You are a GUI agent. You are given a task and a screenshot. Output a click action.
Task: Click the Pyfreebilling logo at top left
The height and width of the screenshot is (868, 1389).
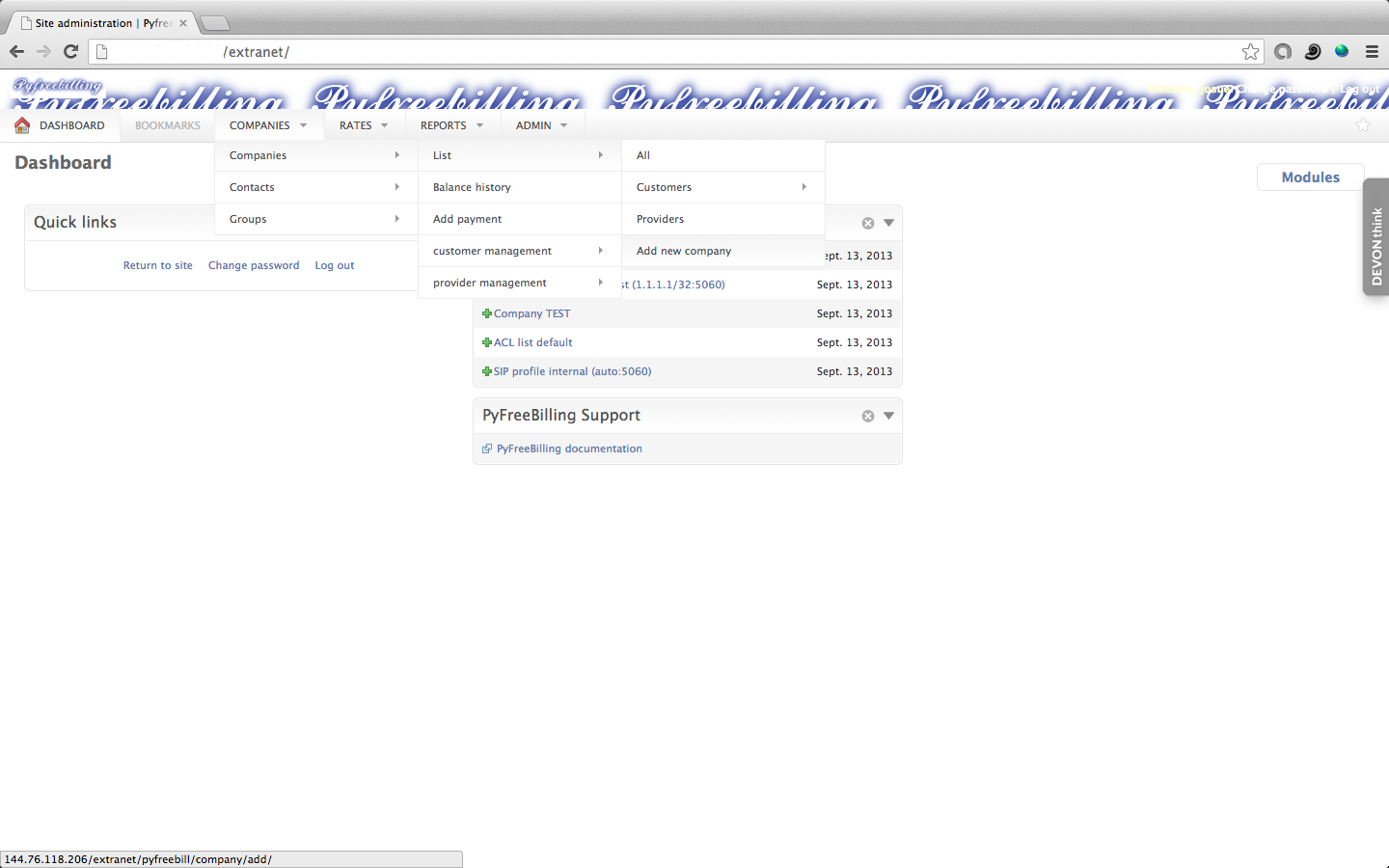coord(58,86)
